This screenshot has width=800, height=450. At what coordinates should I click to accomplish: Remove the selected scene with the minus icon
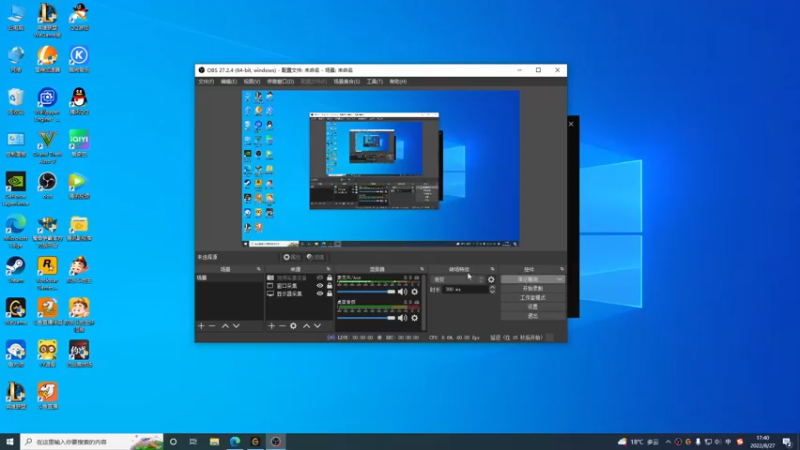click(212, 326)
